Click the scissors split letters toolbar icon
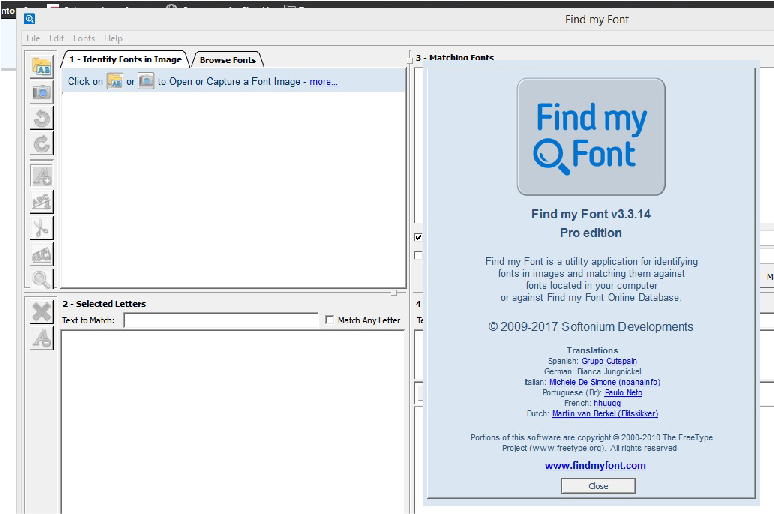 [41, 228]
